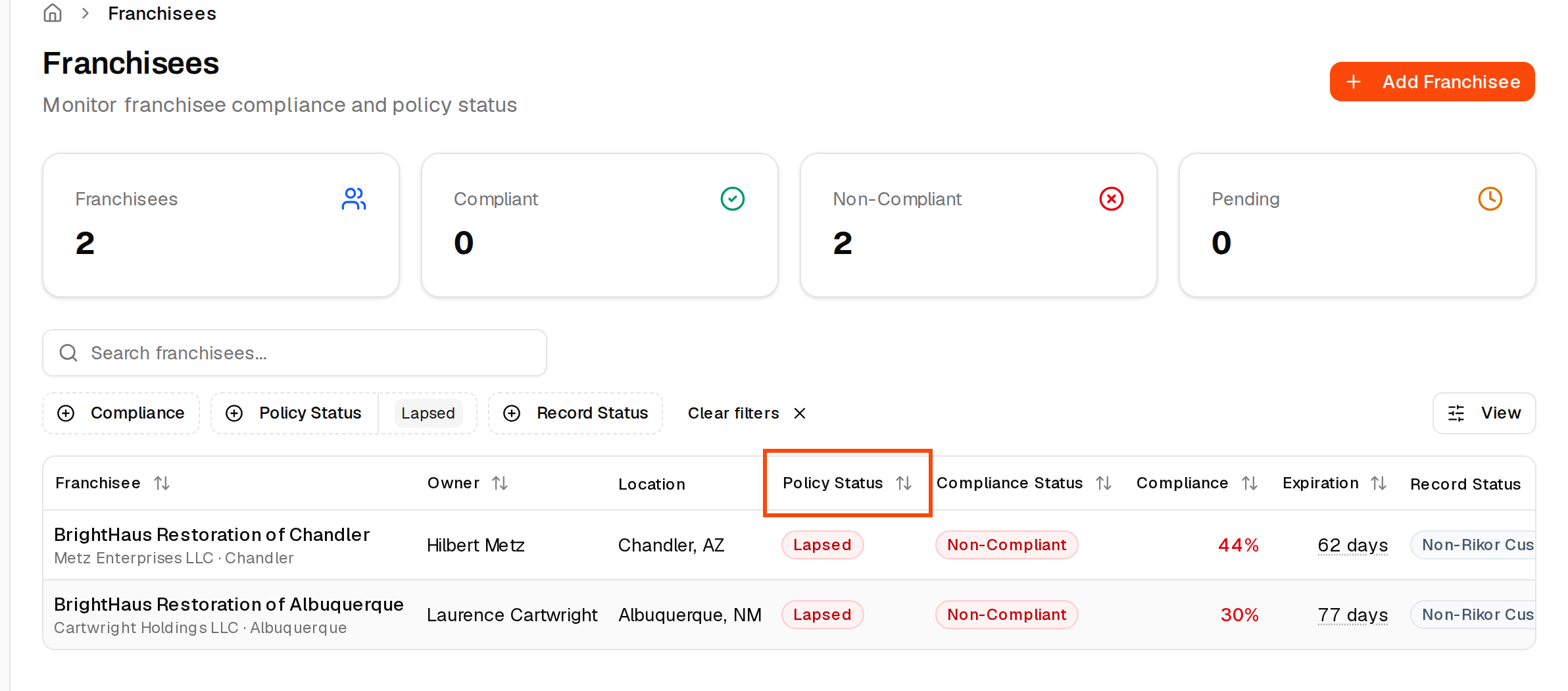Click the Record Status column header
This screenshot has height=691, width=1568.
pos(1465,484)
